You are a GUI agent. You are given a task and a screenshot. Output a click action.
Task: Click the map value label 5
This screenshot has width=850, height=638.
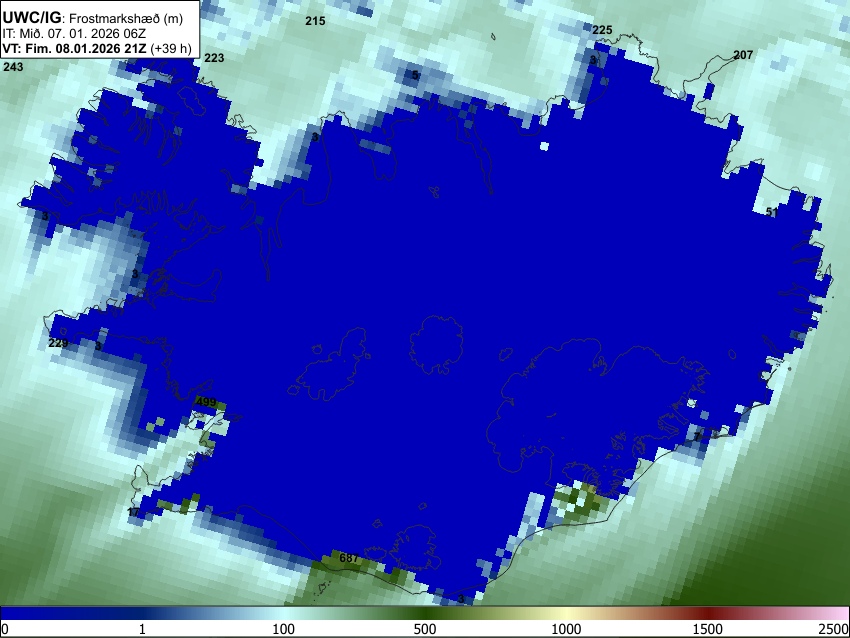coord(415,75)
